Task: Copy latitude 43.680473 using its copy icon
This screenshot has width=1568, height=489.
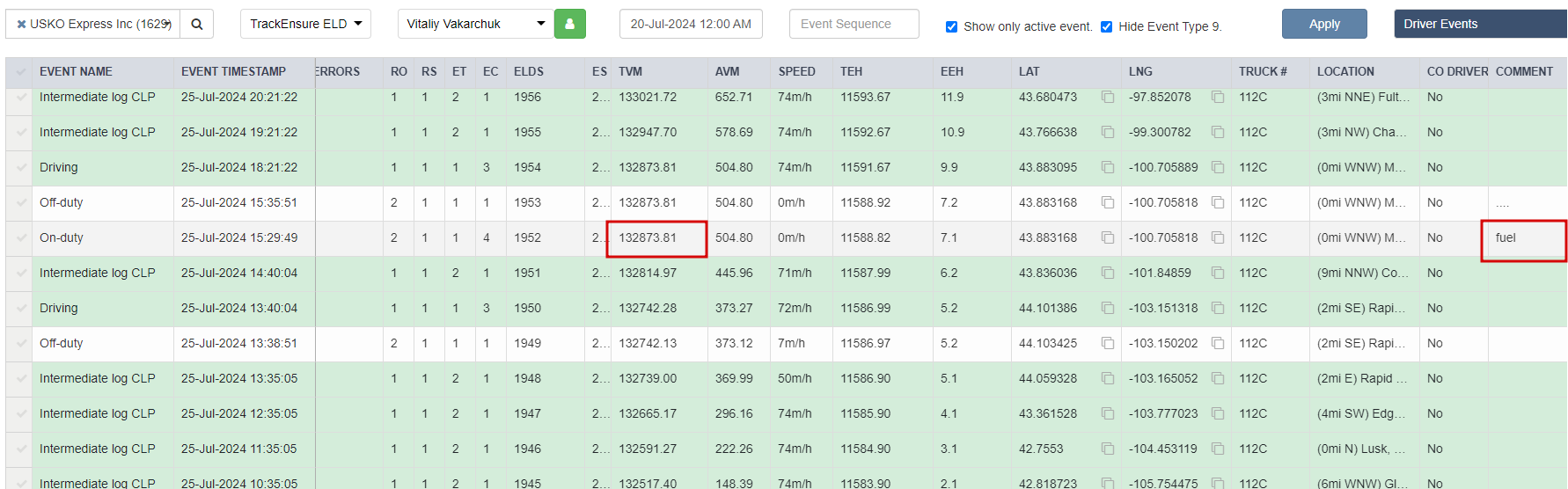Action: click(x=1108, y=97)
